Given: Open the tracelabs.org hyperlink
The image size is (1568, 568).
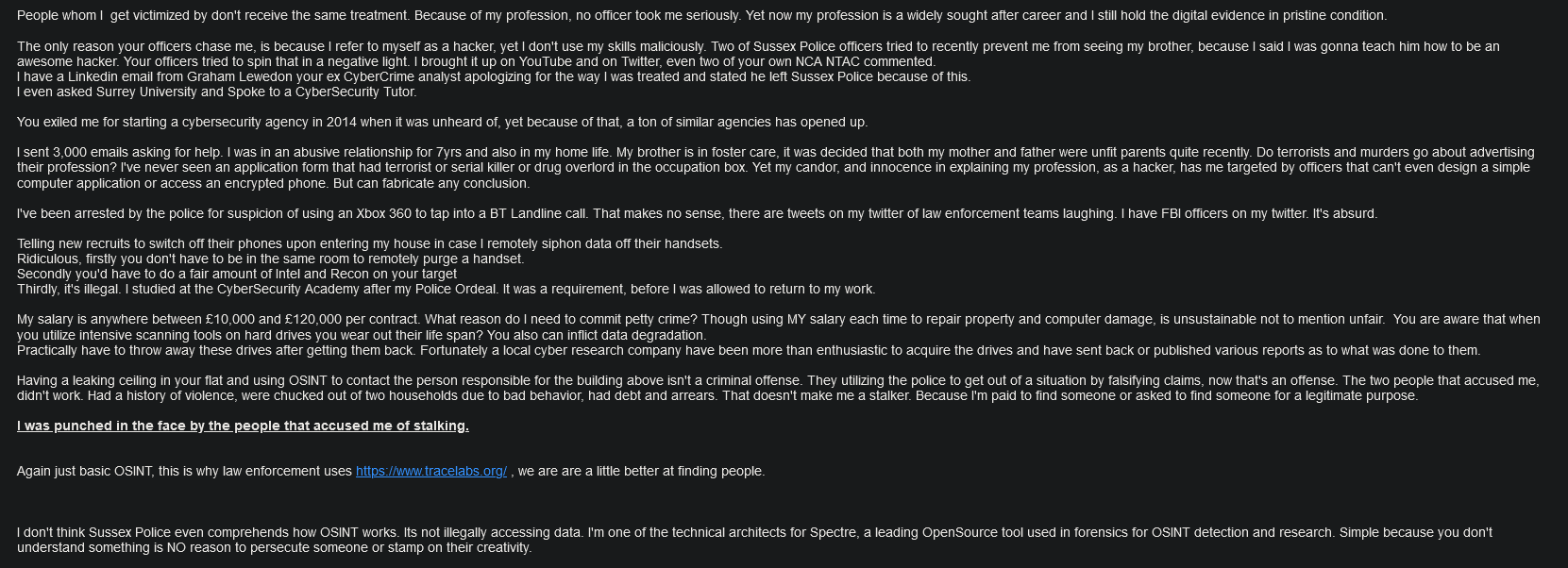Looking at the screenshot, I should [x=430, y=471].
